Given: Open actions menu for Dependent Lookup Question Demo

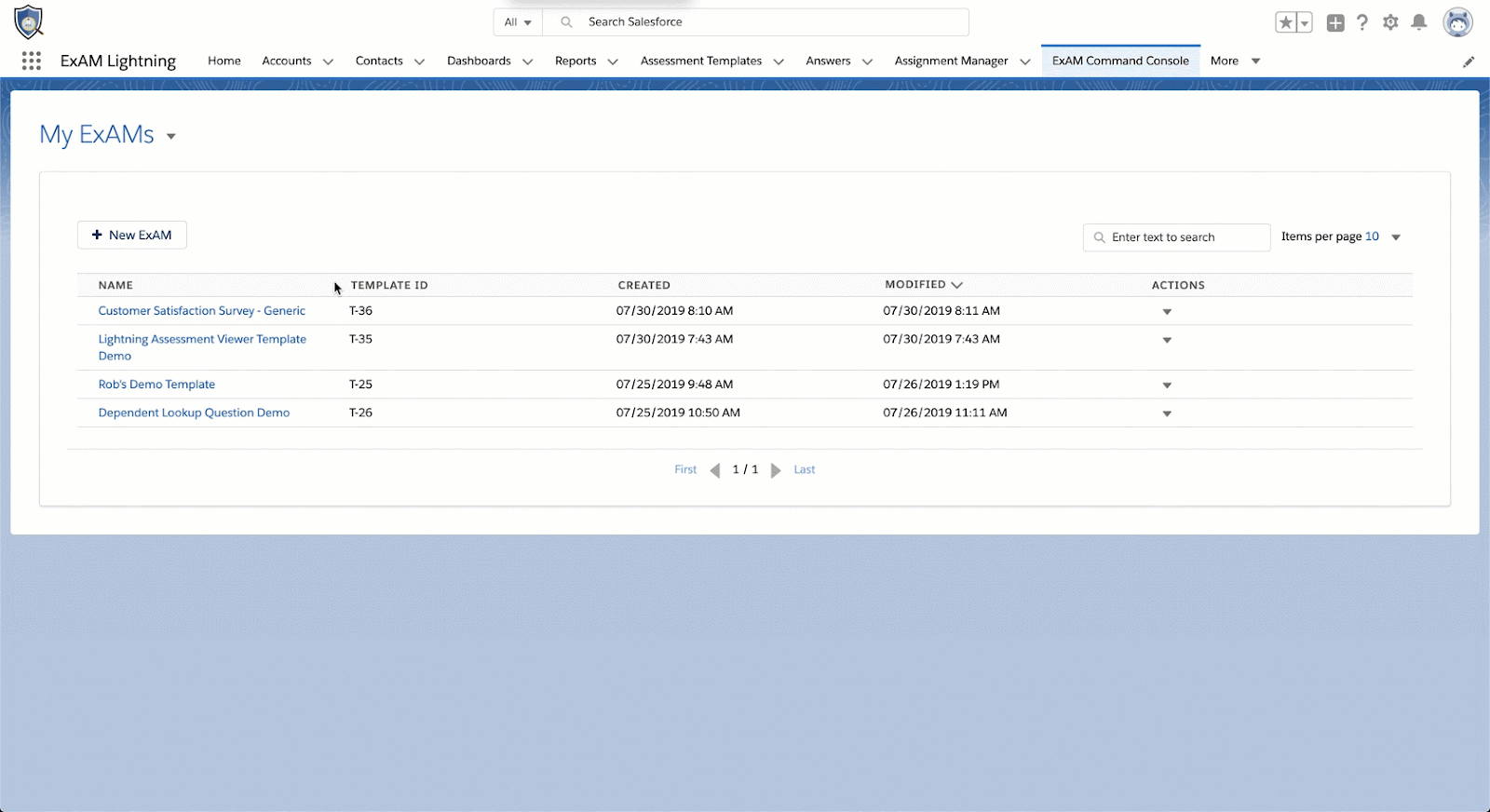Looking at the screenshot, I should pyautogui.click(x=1167, y=413).
